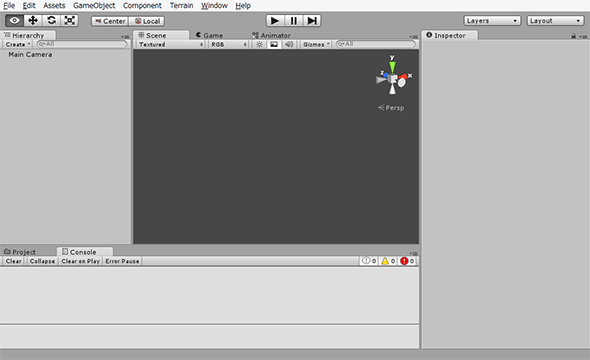Select the Rotate tool

51,20
